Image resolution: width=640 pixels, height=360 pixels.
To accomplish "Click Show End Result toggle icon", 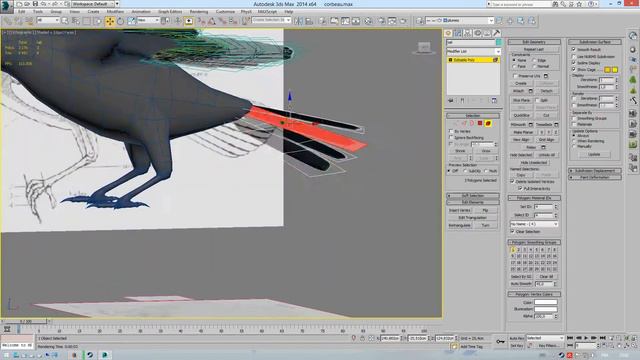I will 462,100.
